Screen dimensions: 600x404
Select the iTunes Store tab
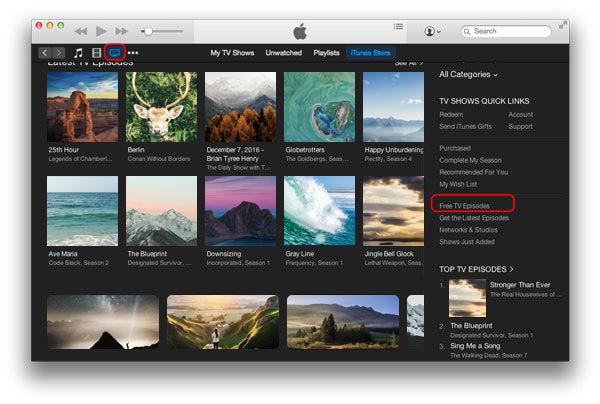370,53
